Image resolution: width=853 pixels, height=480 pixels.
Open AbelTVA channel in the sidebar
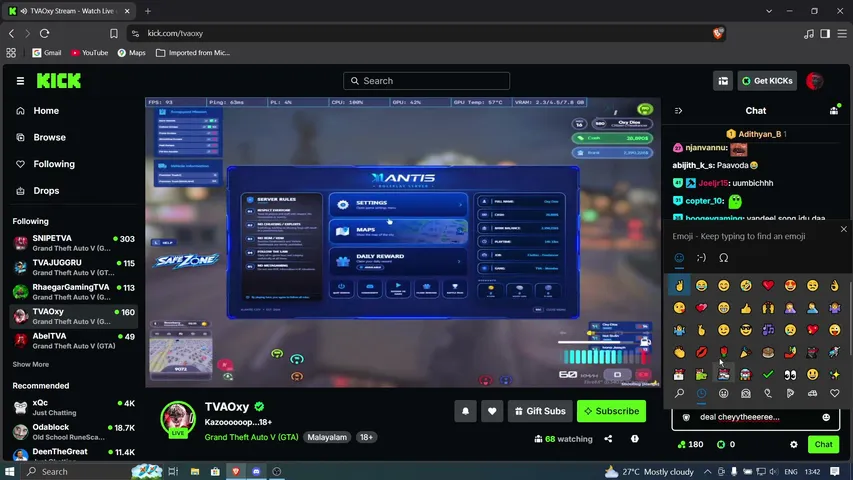(73, 341)
